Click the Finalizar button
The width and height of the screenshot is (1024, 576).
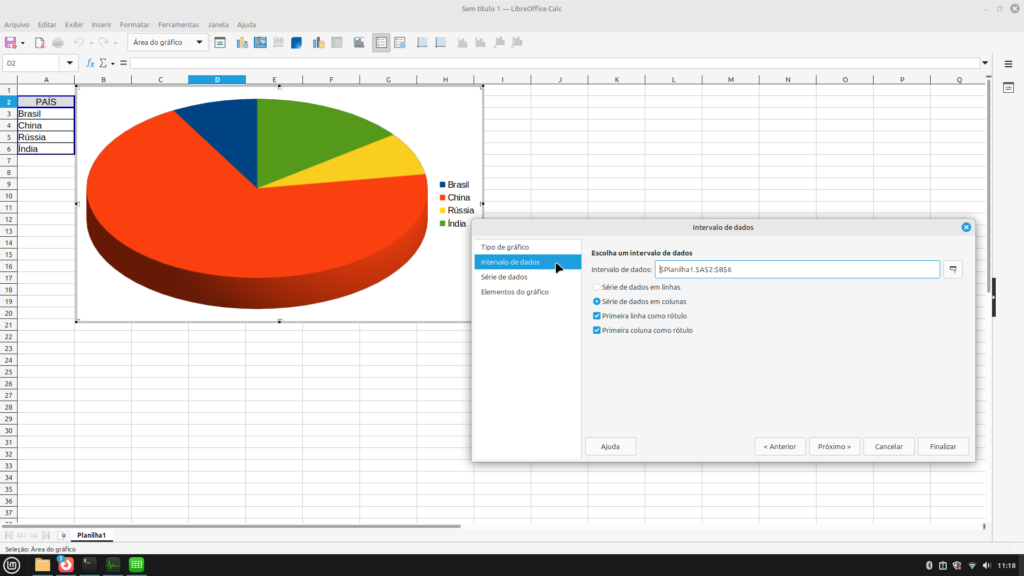(x=943, y=446)
